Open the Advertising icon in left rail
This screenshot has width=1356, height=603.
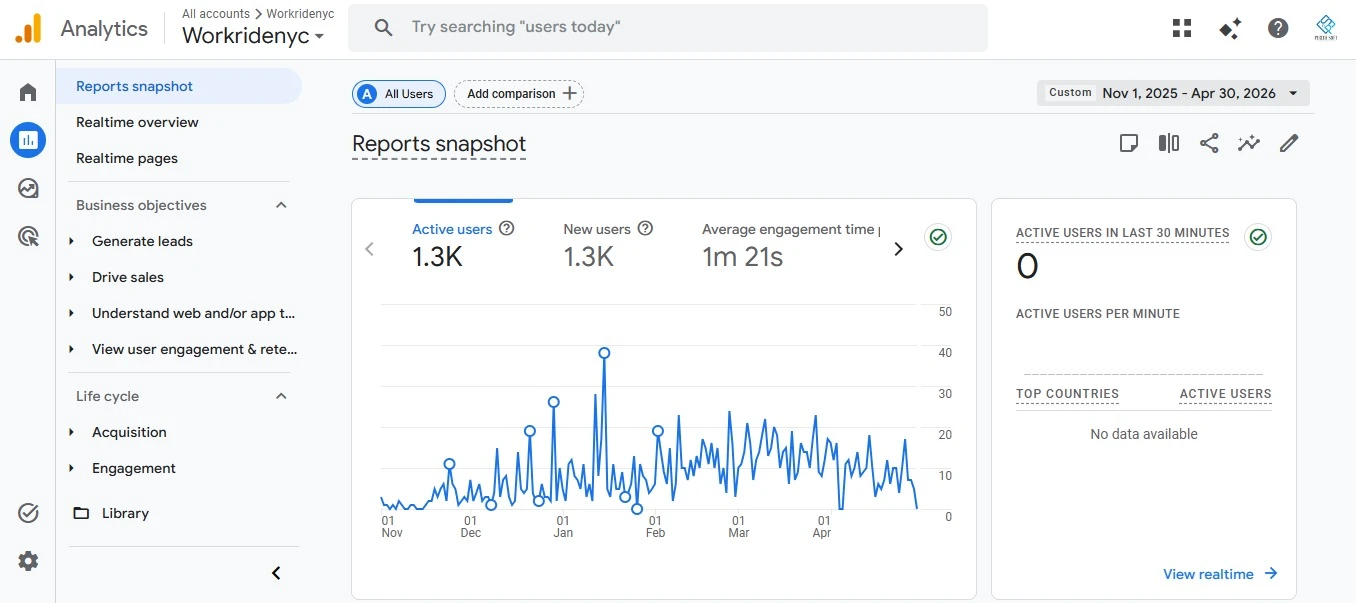(x=28, y=236)
